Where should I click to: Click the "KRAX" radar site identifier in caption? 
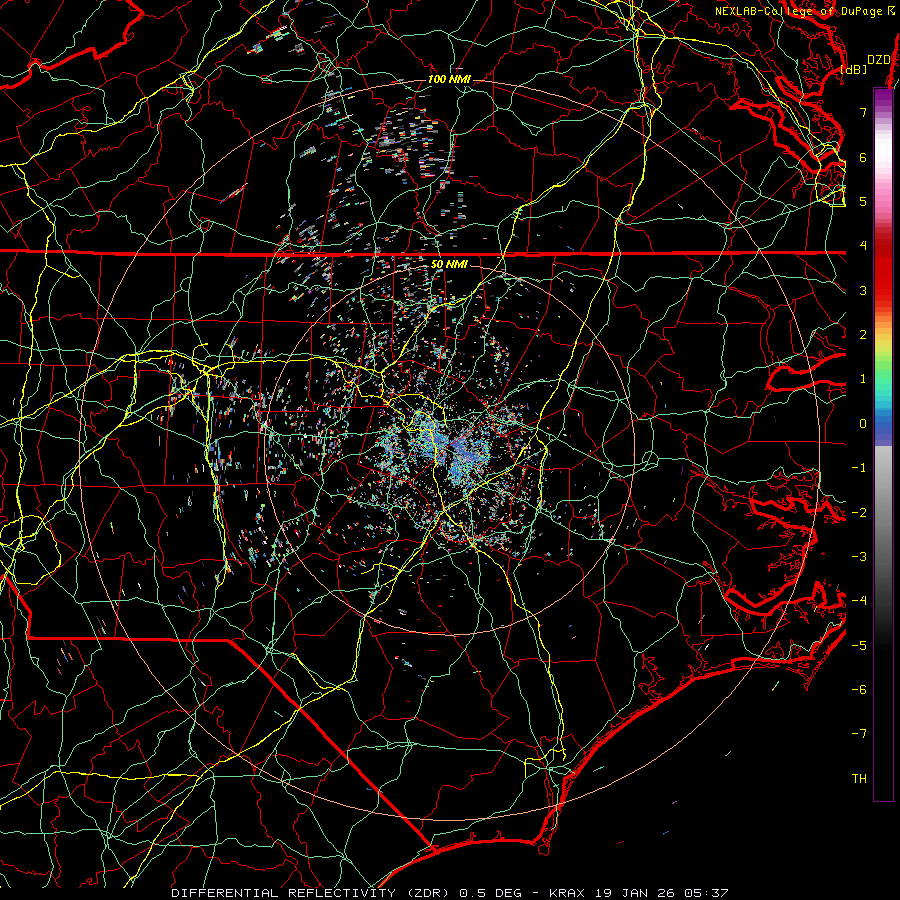(x=569, y=893)
